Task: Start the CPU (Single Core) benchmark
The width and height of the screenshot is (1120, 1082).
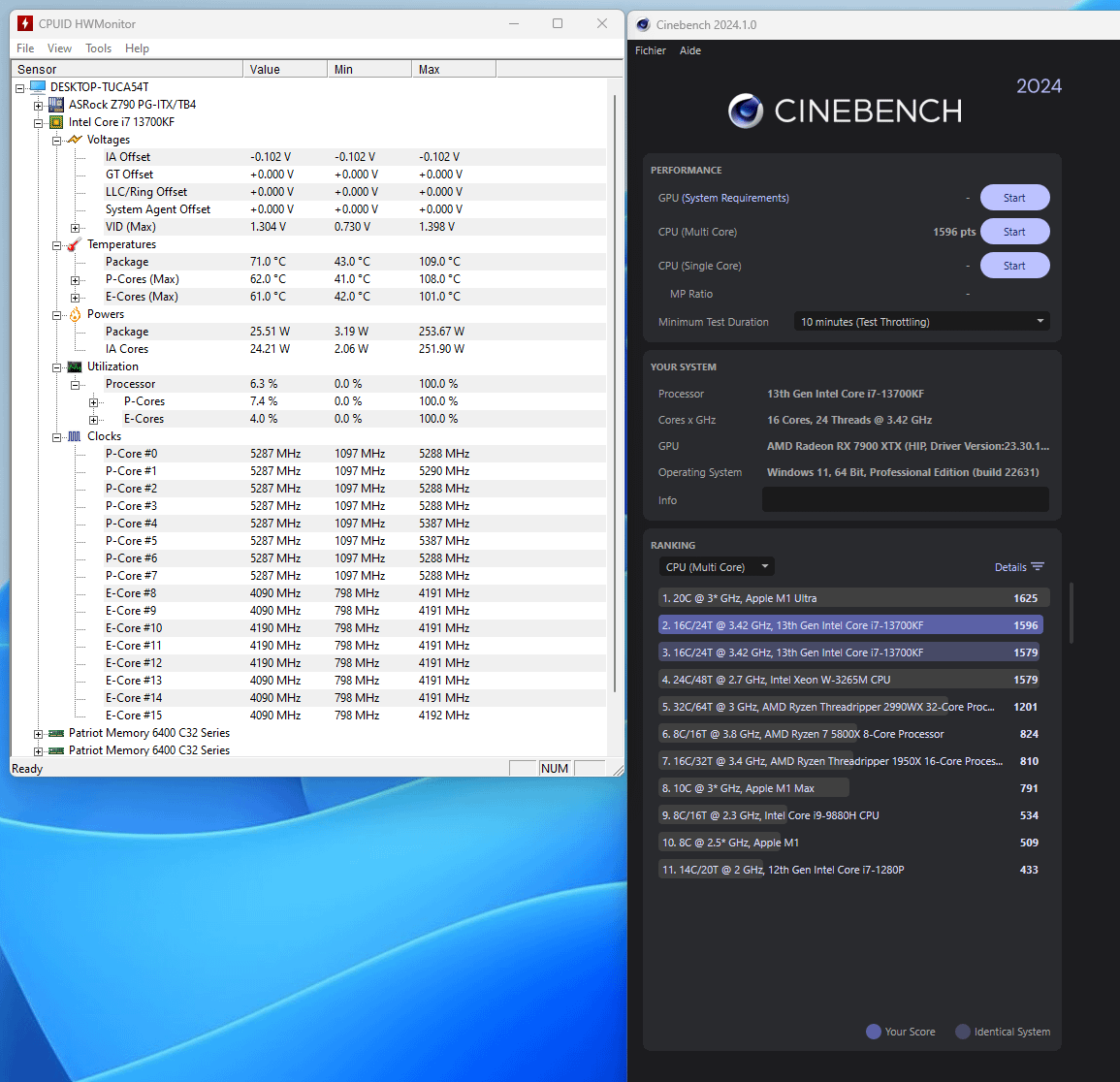Action: click(x=1014, y=266)
